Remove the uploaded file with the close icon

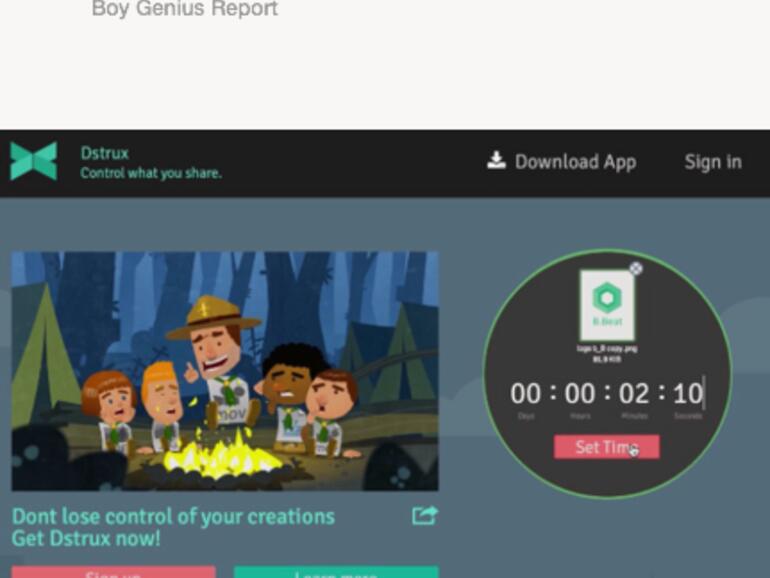point(636,269)
